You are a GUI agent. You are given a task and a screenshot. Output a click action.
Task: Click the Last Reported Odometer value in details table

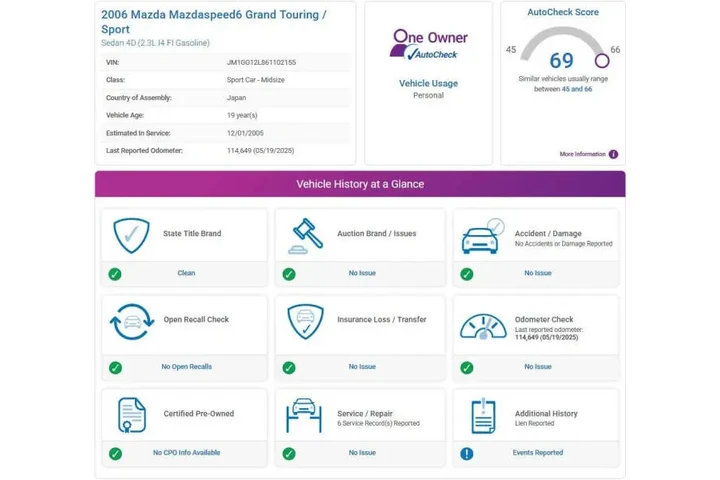(x=260, y=151)
